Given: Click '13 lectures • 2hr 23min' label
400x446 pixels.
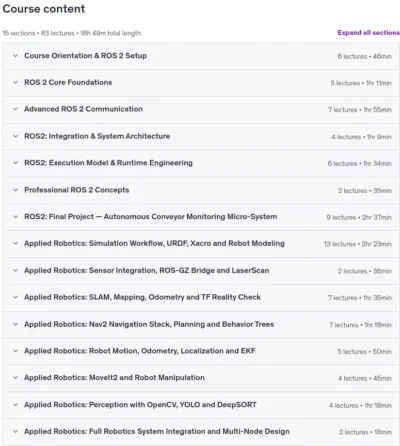Looking at the screenshot, I should coord(358,244).
